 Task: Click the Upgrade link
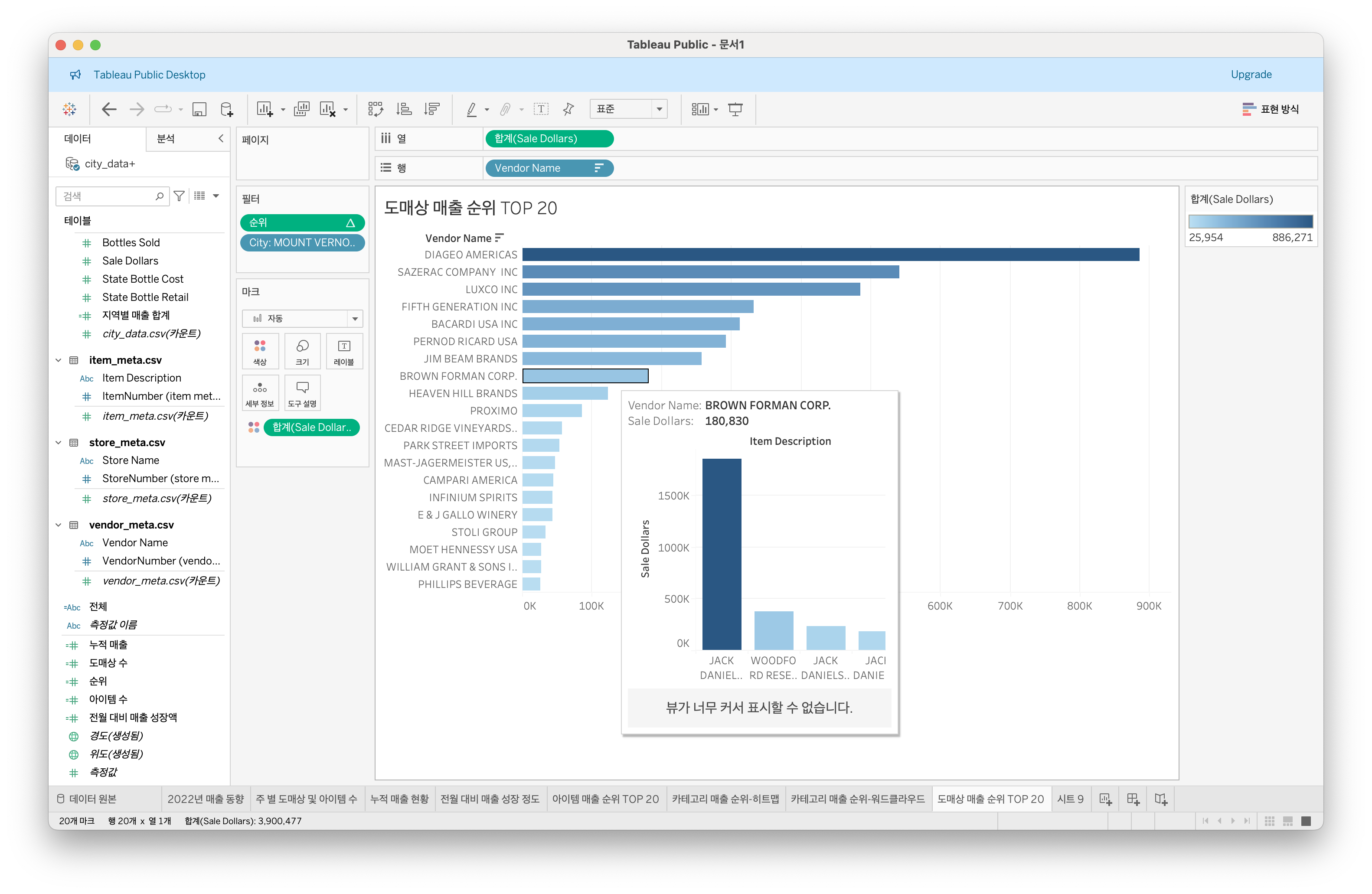pos(1250,75)
